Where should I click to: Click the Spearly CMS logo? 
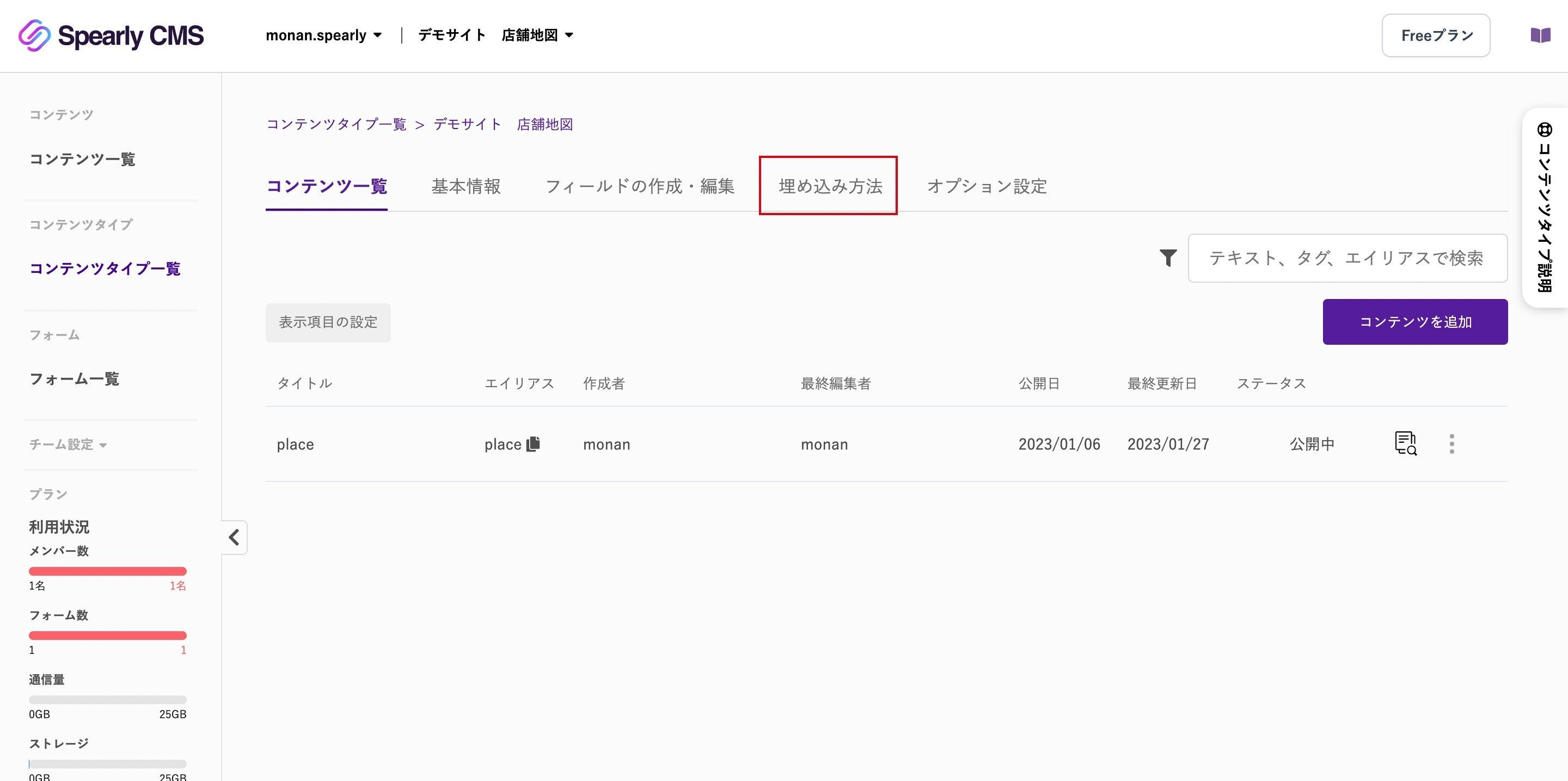111,35
